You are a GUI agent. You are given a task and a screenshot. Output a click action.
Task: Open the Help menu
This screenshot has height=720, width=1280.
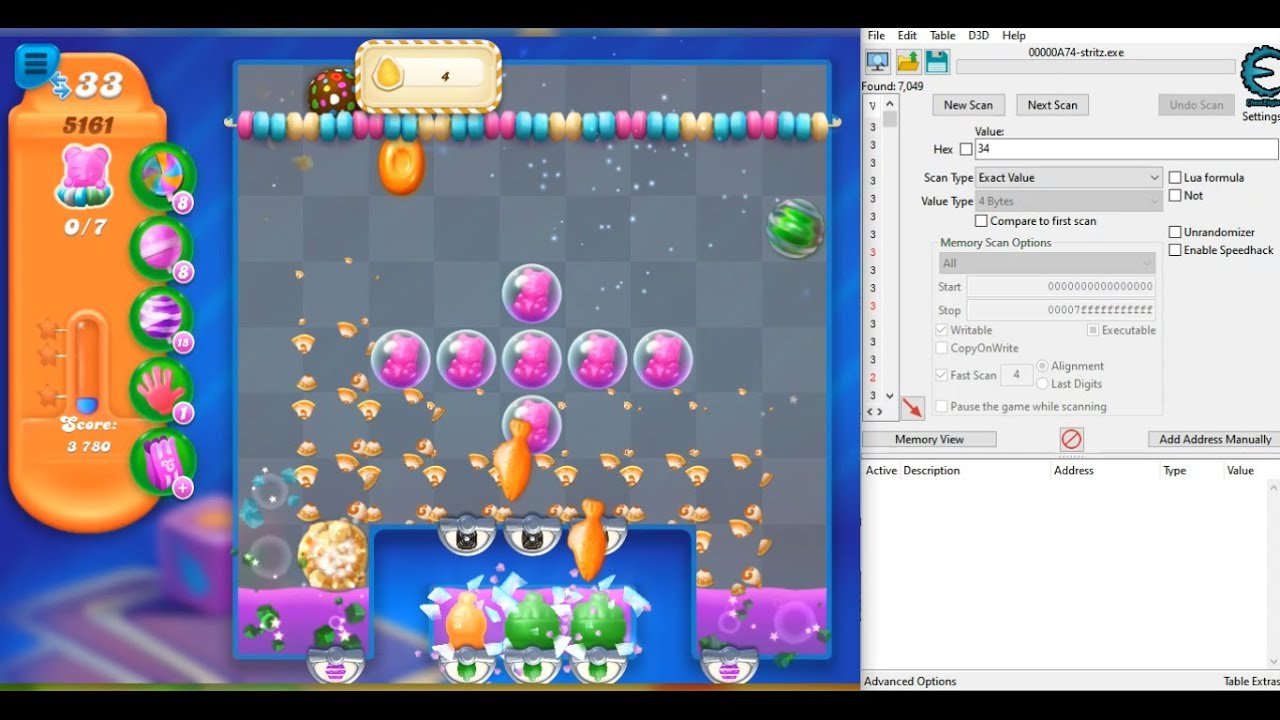[x=1014, y=35]
